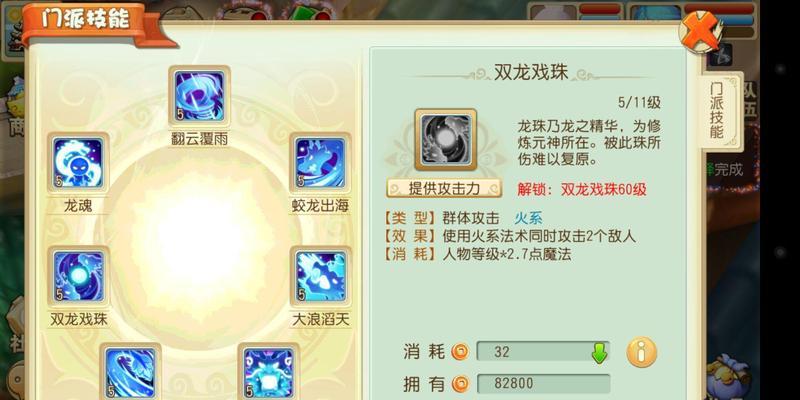Click the 提供攻击力 button
800x400 pixels.
pos(444,188)
